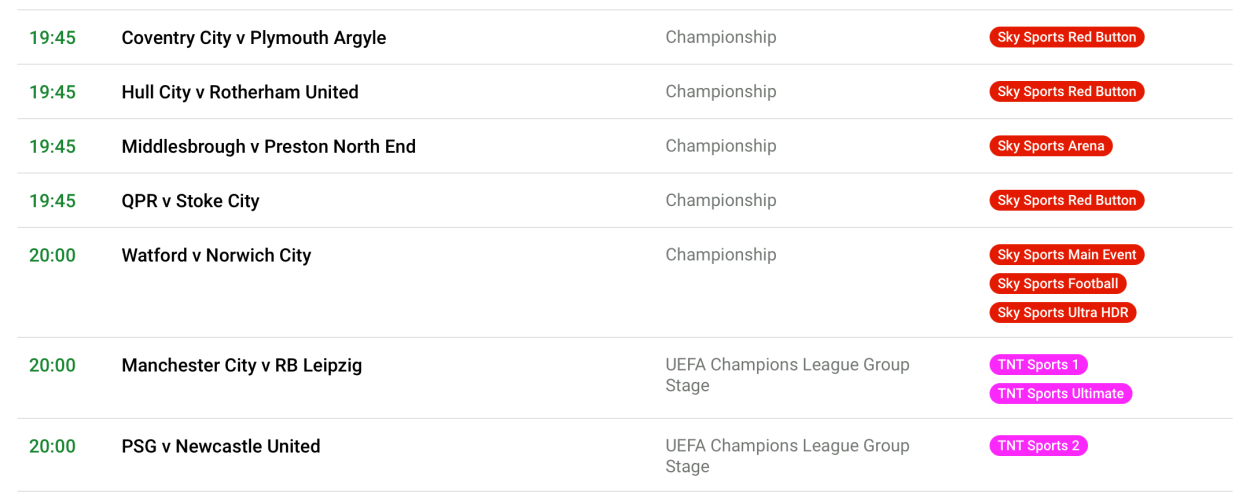1250x500 pixels.
Task: Select the Sky Sports Main Event badge
Action: (1066, 255)
